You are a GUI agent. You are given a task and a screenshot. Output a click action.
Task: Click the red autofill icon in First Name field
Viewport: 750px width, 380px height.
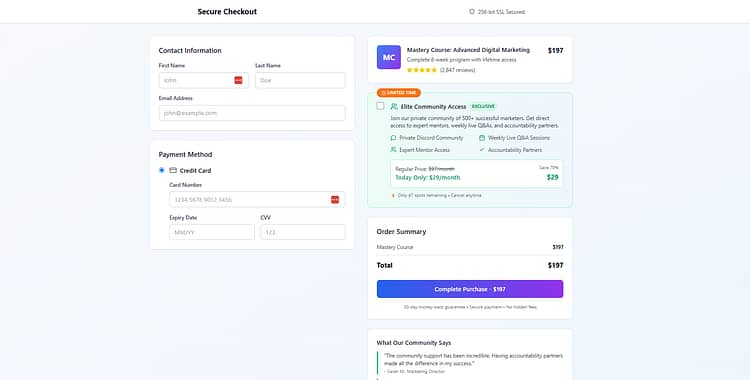pos(238,80)
